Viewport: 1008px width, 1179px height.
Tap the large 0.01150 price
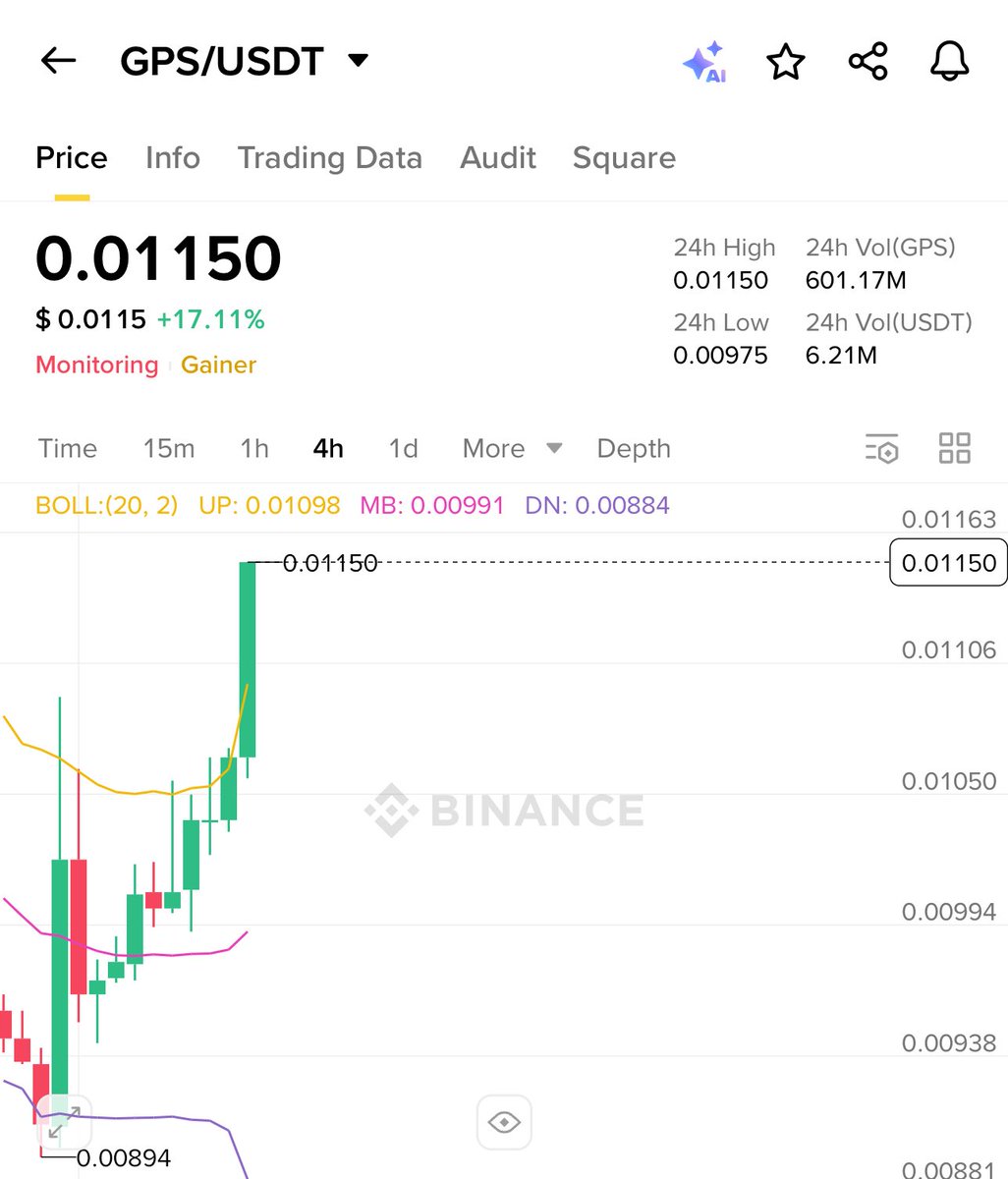pos(158,258)
